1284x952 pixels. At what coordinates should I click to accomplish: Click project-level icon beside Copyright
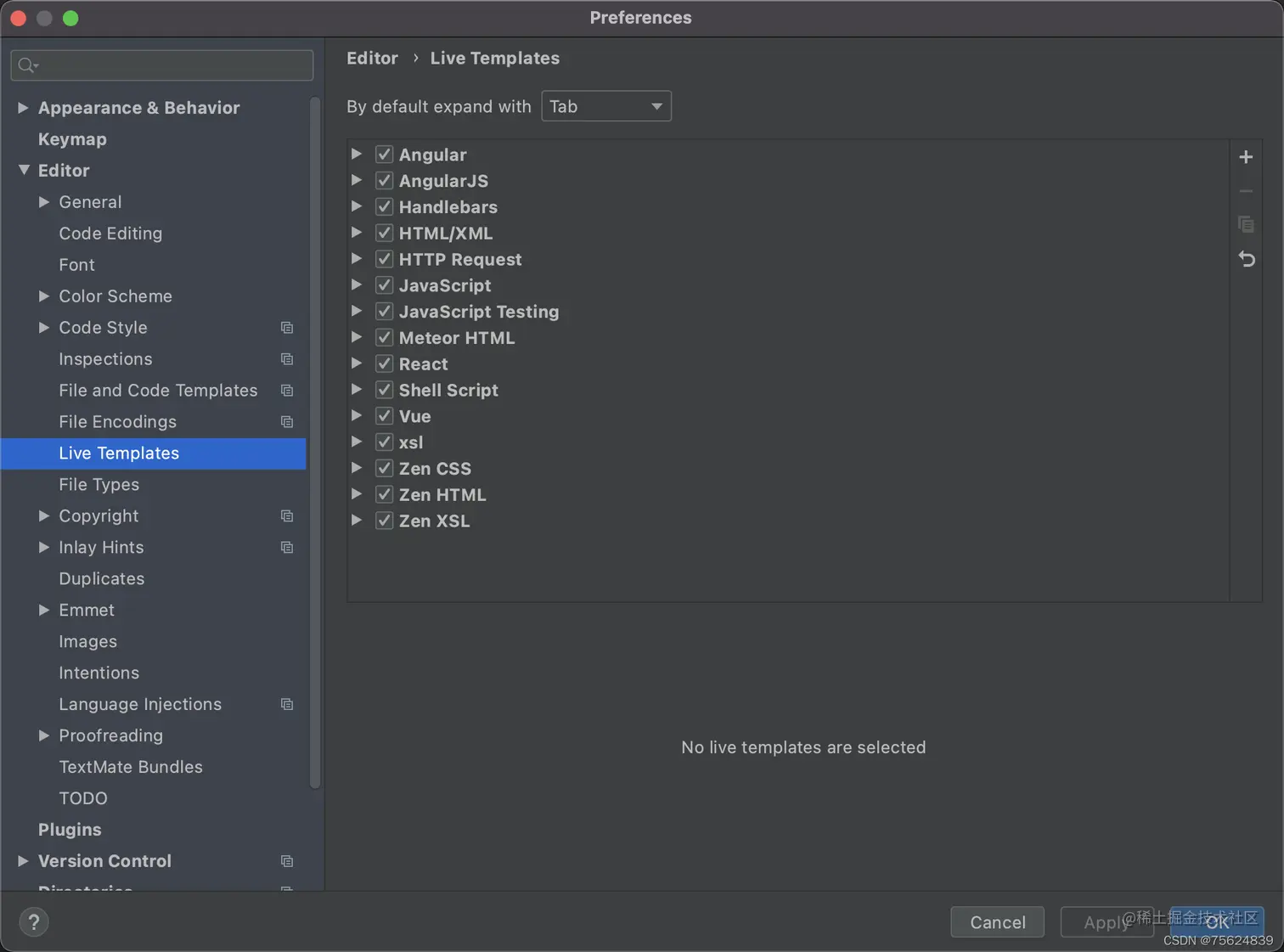point(287,516)
